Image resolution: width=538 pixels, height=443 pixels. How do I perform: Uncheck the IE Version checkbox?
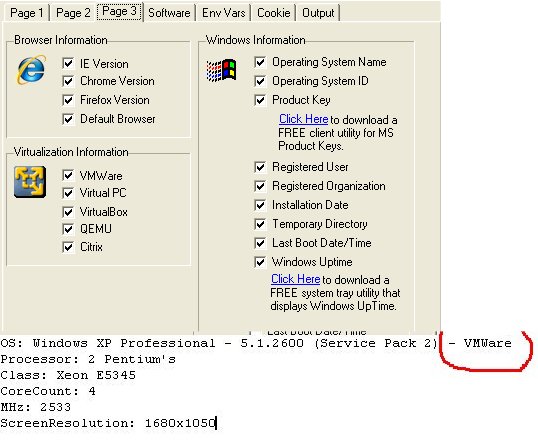pos(68,63)
